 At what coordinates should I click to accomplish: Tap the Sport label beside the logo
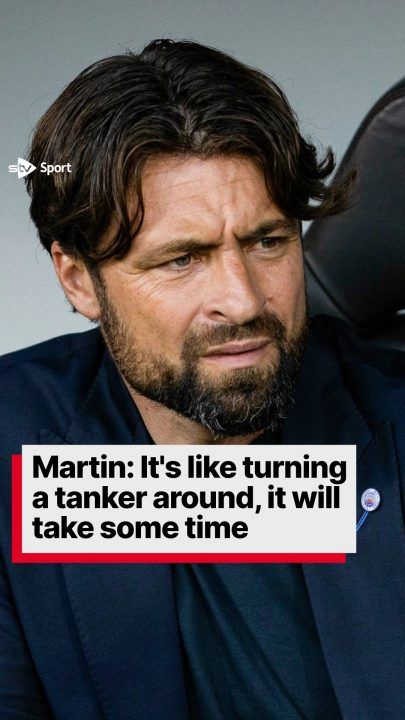click(56, 168)
